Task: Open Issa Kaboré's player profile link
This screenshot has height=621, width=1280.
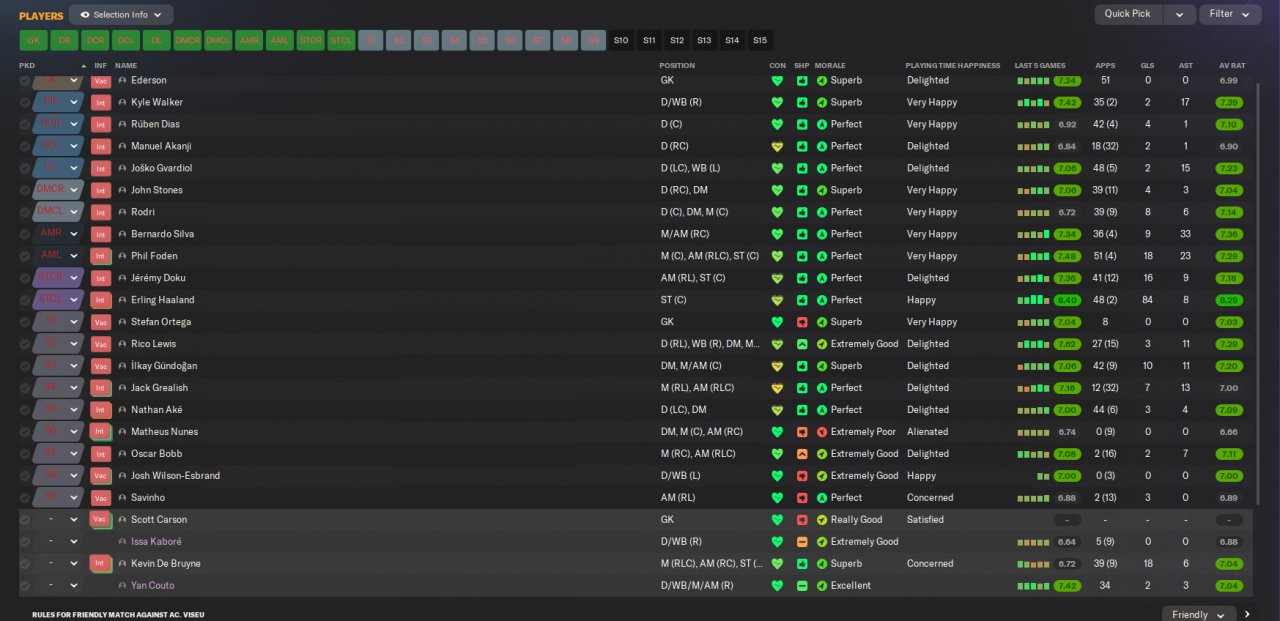Action: pos(156,542)
